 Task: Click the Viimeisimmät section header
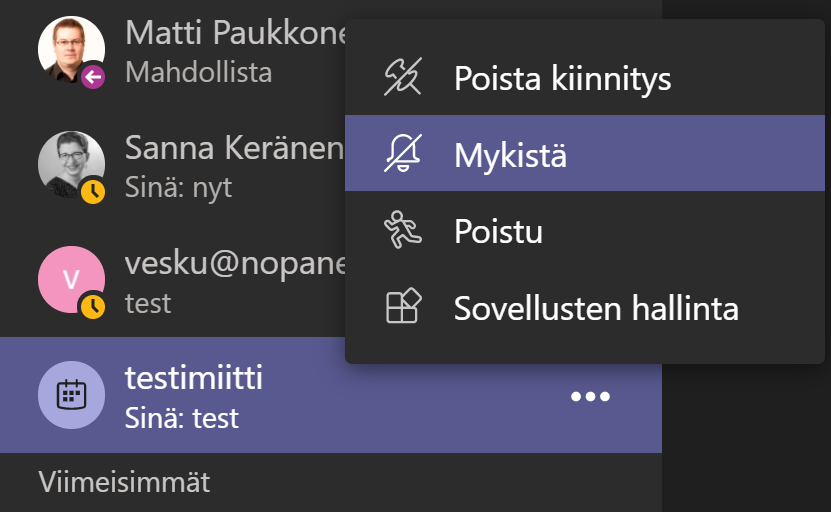click(x=125, y=482)
